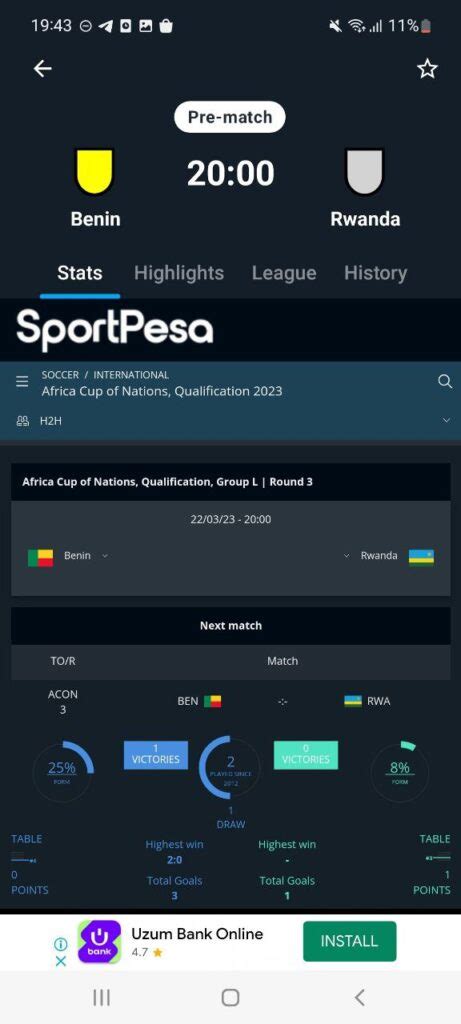Tap the Rwanda flag icon
Screen dimensions: 461x1024
click(421, 557)
